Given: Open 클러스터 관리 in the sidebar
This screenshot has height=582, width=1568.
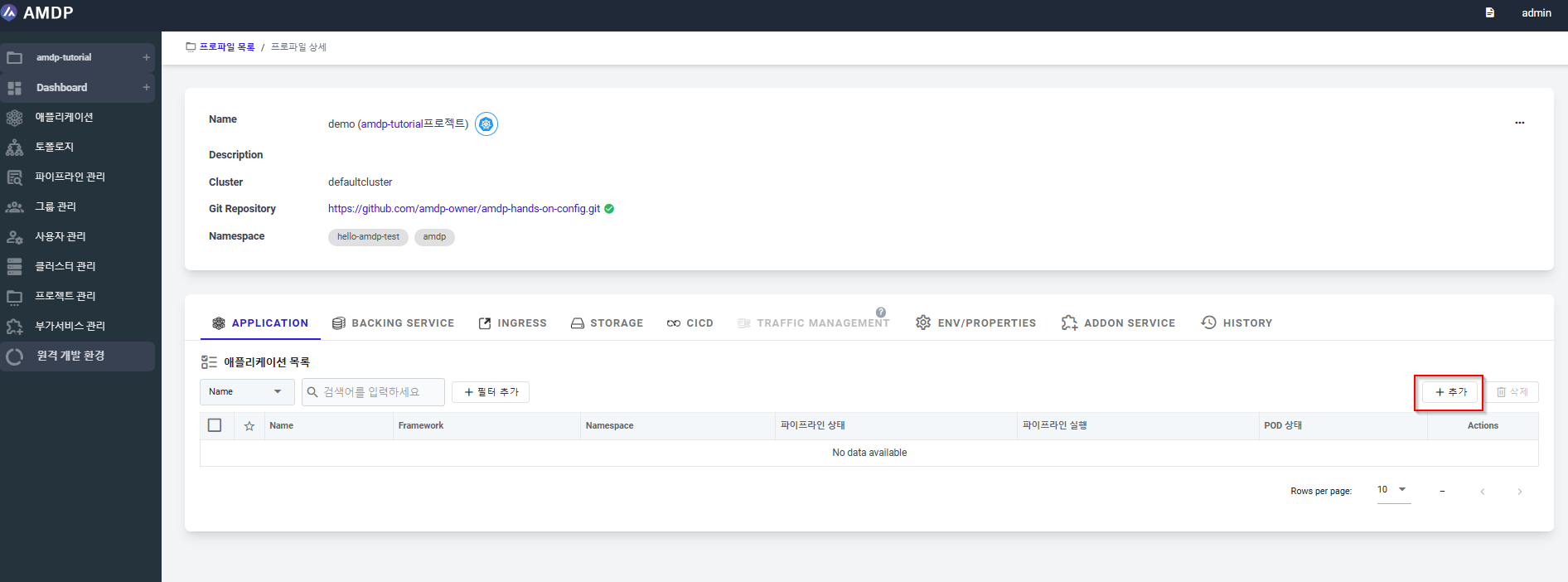Looking at the screenshot, I should pyautogui.click(x=65, y=266).
